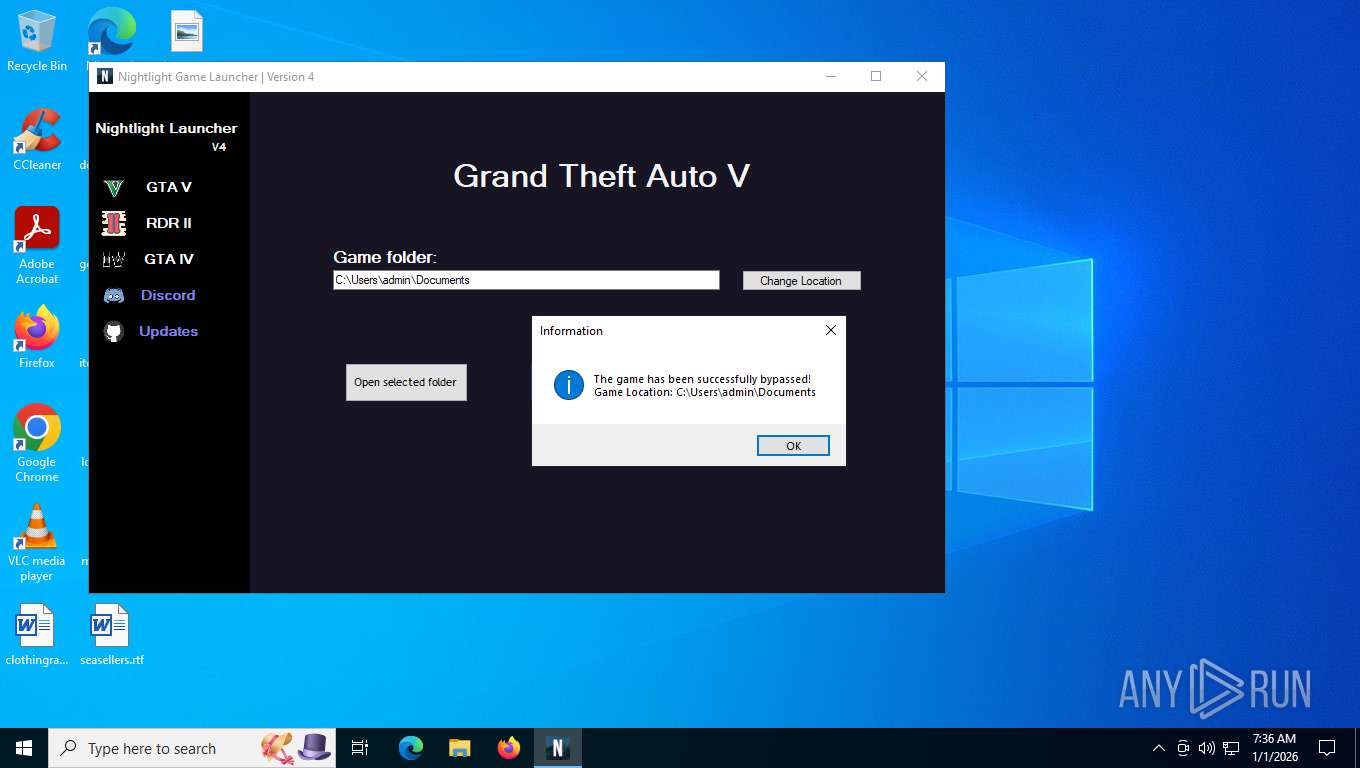Show hidden system tray icons
Viewport: 1360px width, 768px height.
coord(1159,748)
